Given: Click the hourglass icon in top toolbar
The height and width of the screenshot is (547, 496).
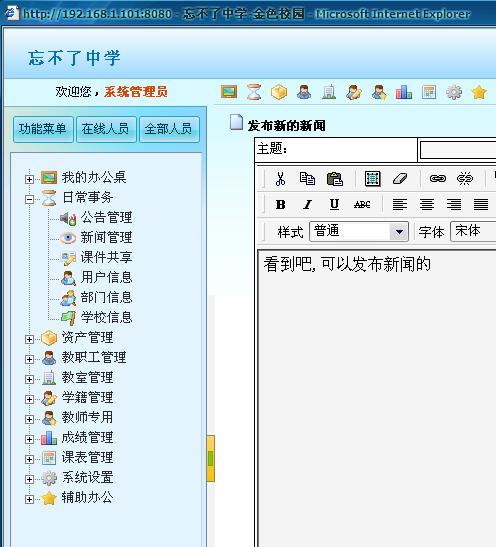Looking at the screenshot, I should pos(254,92).
